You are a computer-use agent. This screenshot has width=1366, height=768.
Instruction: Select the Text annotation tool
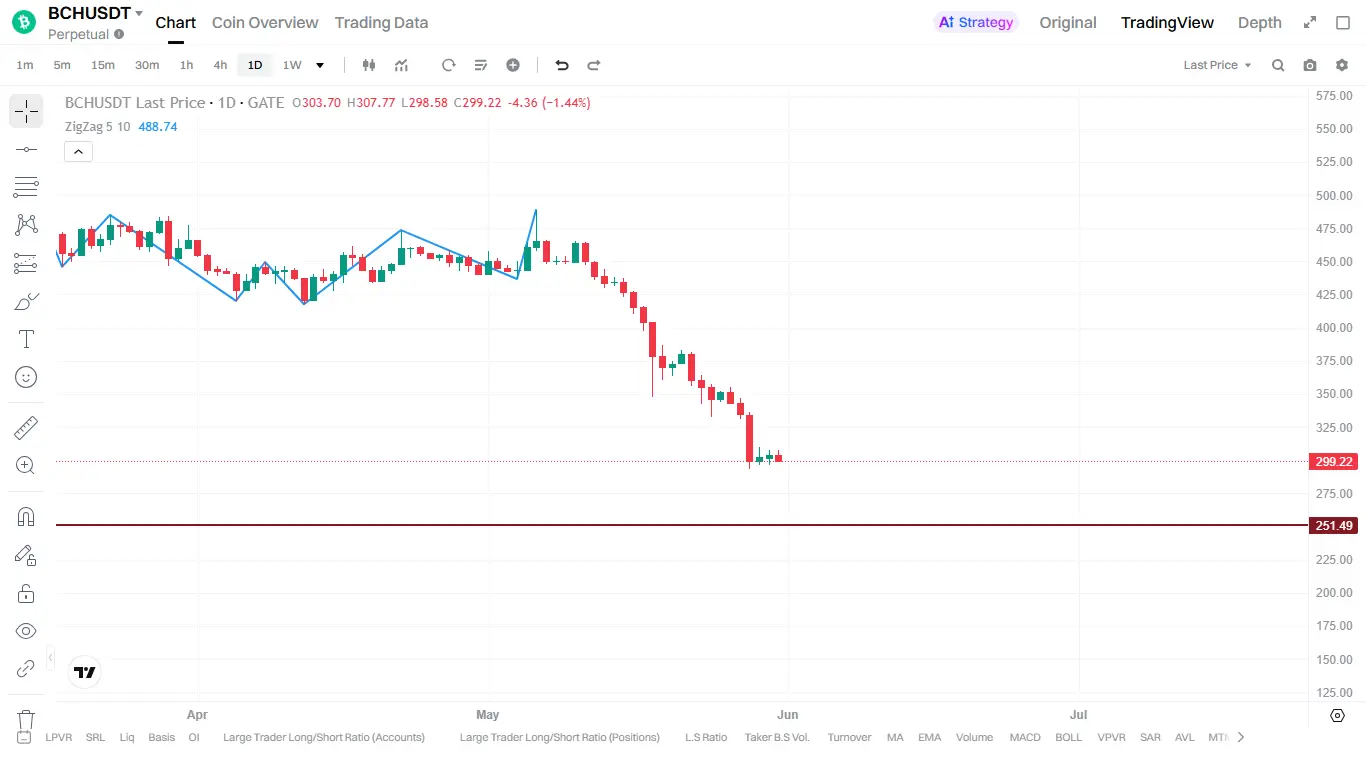click(26, 339)
